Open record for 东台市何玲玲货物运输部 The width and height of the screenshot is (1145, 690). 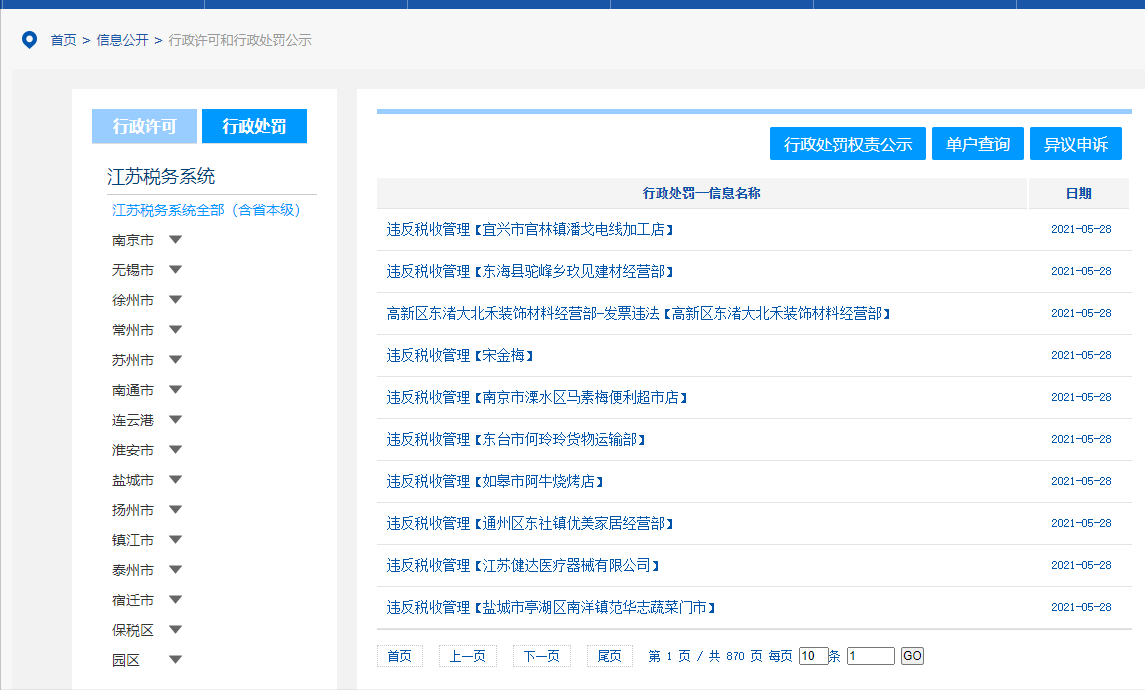(516, 440)
